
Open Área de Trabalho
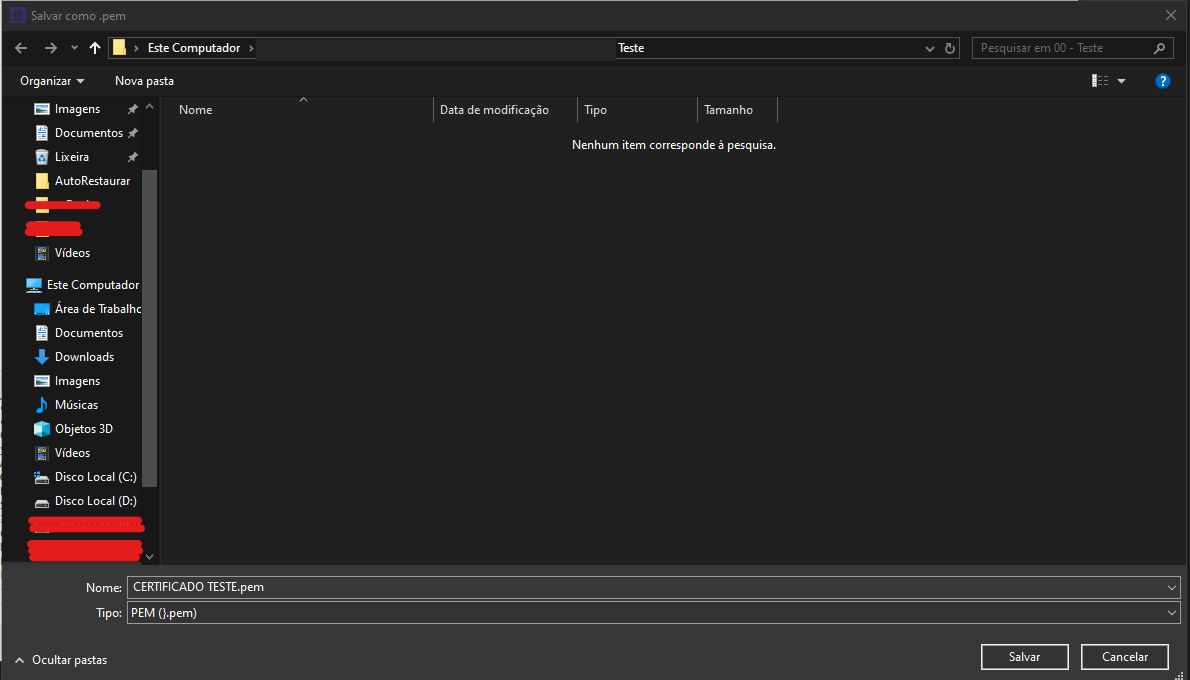click(98, 309)
